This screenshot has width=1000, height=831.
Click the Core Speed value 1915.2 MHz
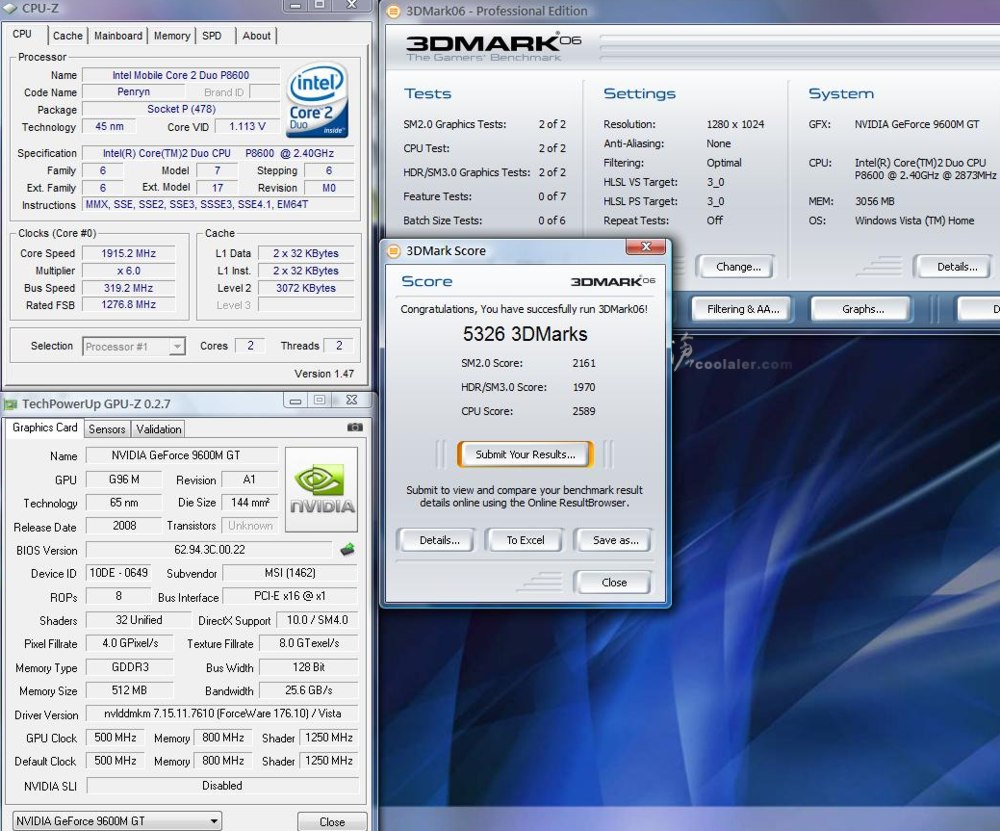(129, 253)
